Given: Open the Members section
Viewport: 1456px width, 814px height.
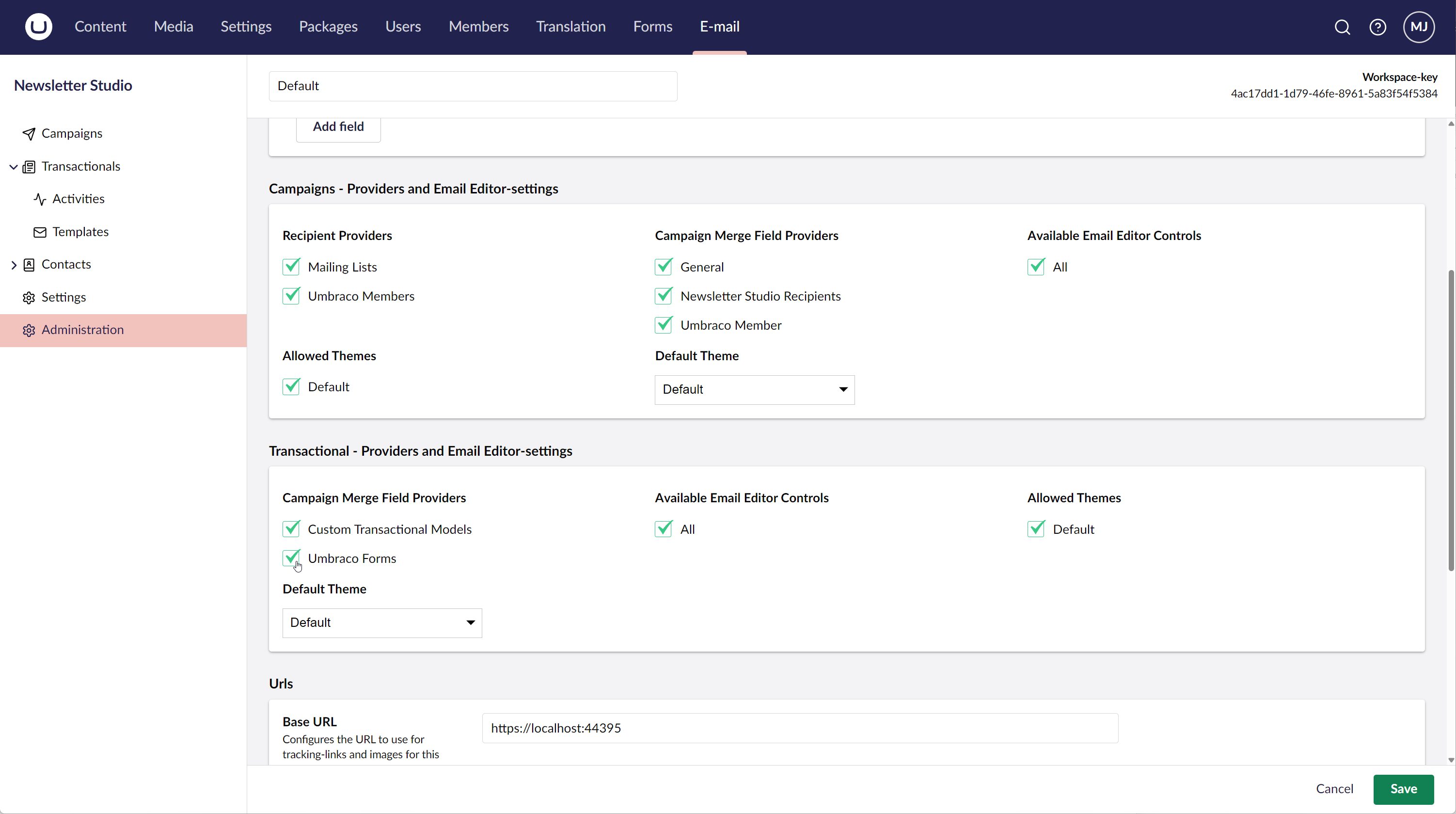Looking at the screenshot, I should pyautogui.click(x=479, y=27).
